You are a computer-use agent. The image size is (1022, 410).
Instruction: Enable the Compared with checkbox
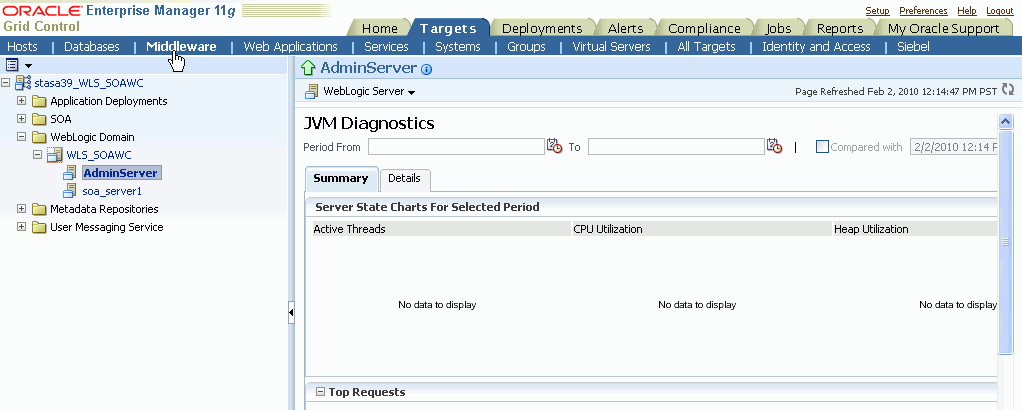[823, 147]
